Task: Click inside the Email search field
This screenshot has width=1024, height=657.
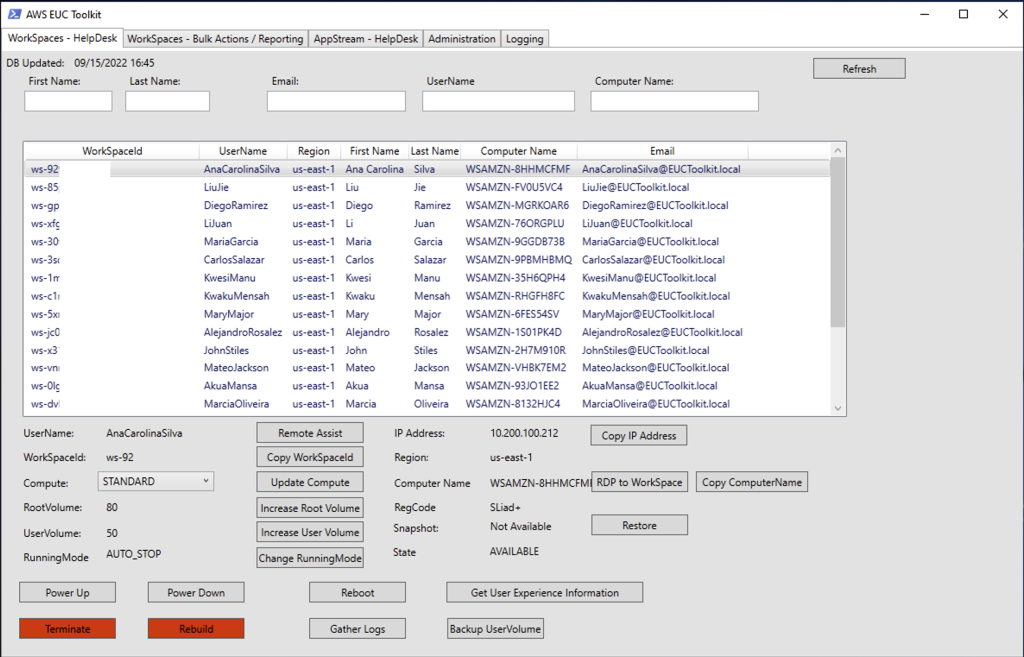Action: point(336,101)
